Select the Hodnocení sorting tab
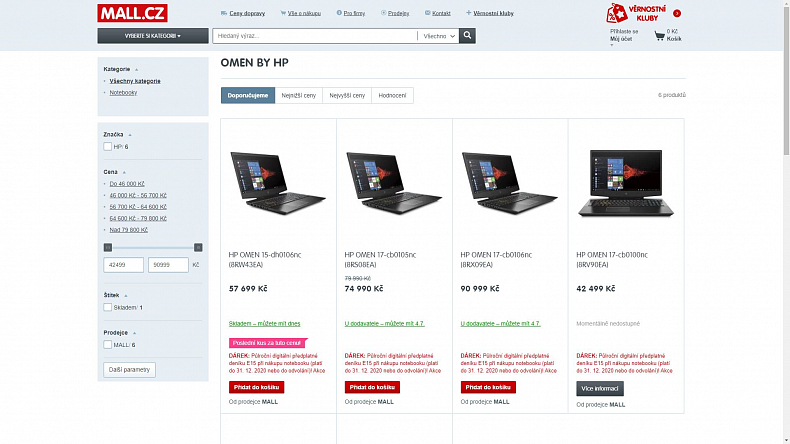 392,95
